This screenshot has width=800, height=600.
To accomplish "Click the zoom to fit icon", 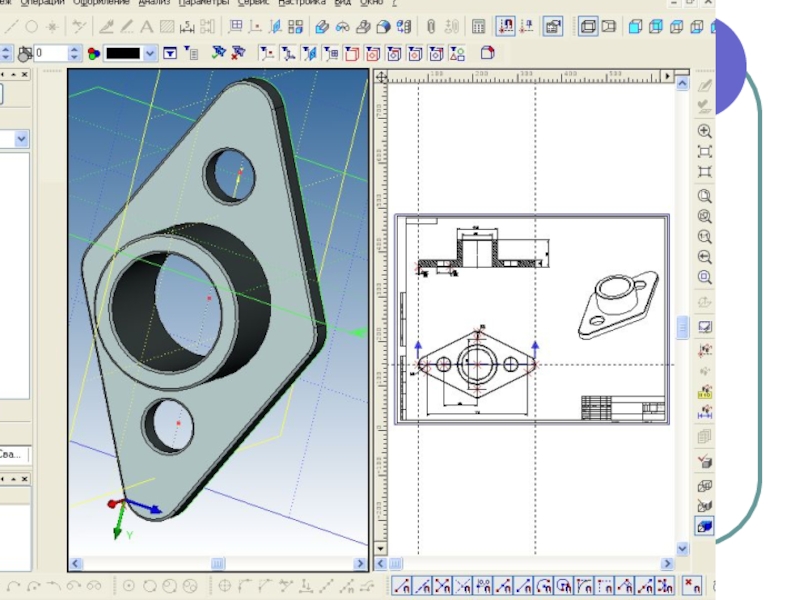I will [x=705, y=152].
